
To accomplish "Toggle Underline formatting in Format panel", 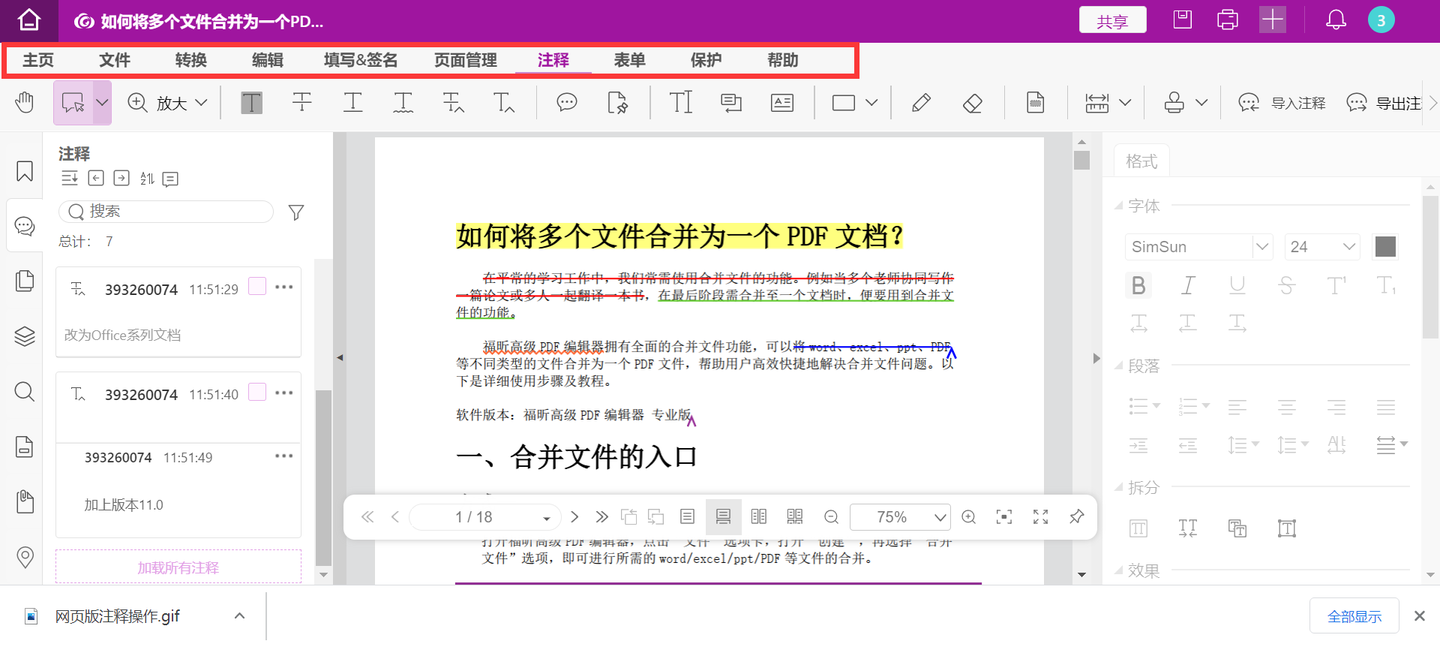I will point(1237,285).
